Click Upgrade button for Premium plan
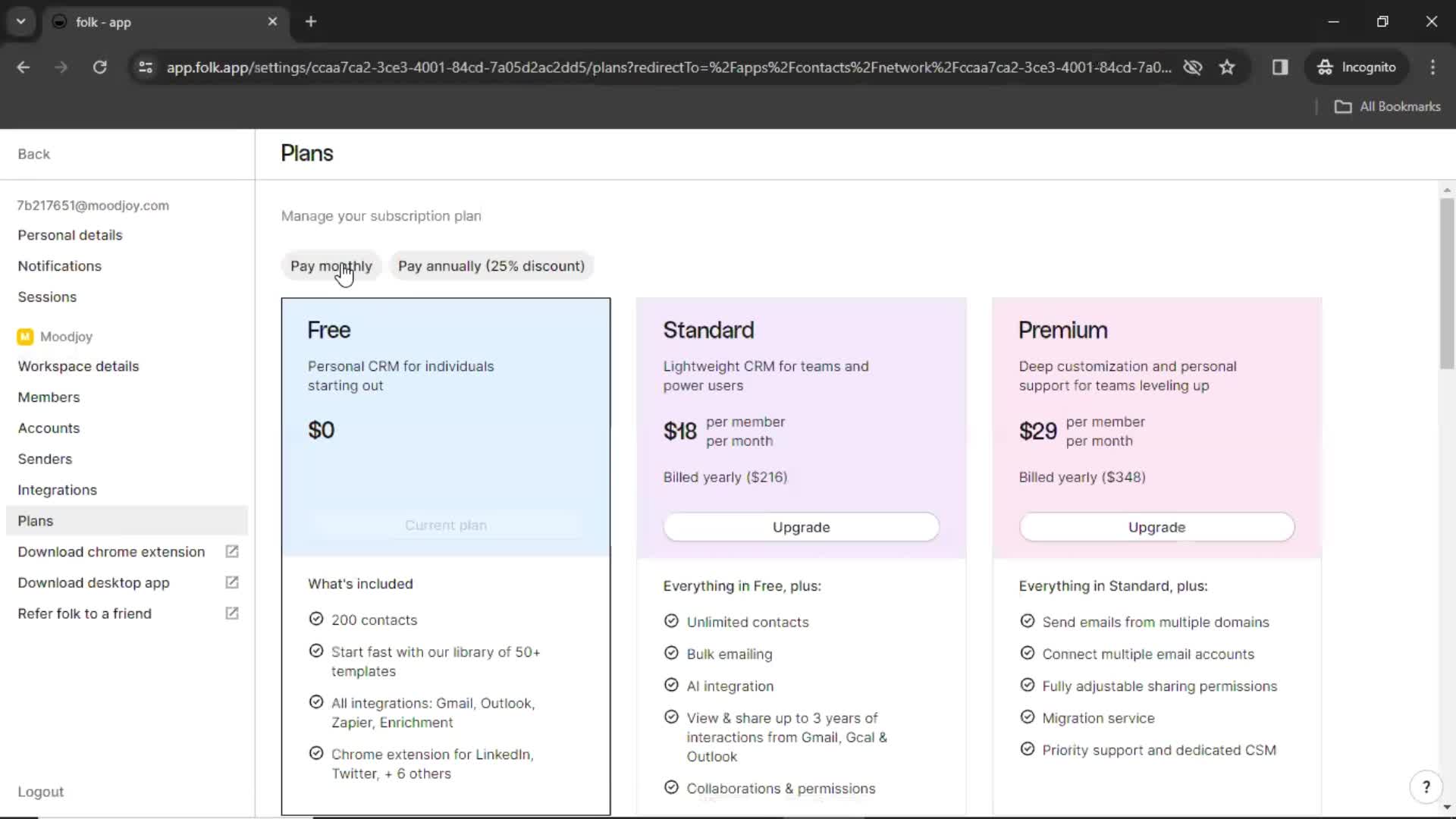The height and width of the screenshot is (819, 1456). [x=1157, y=527]
